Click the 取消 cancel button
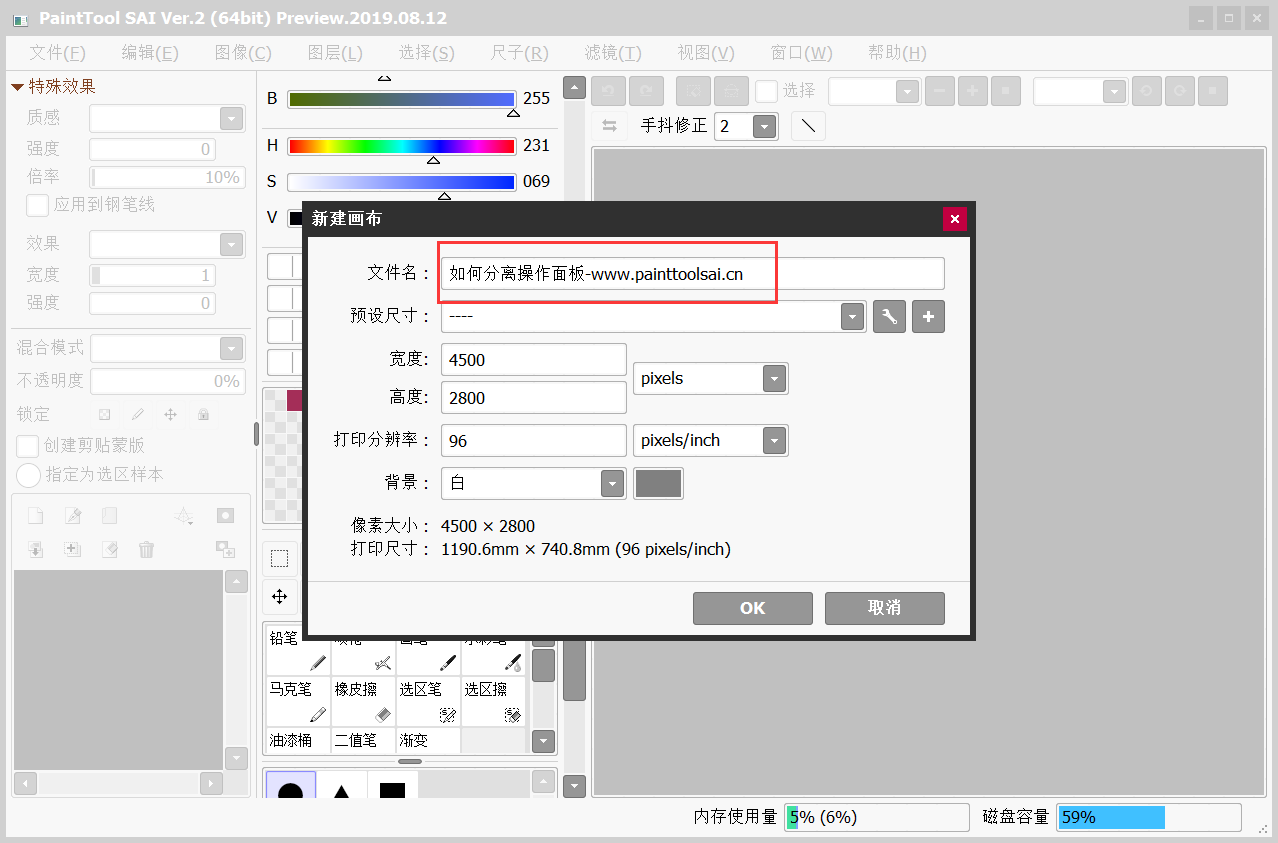The width and height of the screenshot is (1278, 843). pyautogui.click(x=885, y=608)
